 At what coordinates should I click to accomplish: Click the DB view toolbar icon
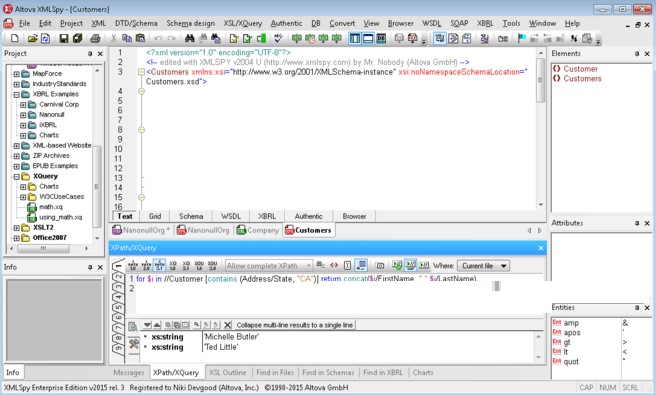point(381,38)
